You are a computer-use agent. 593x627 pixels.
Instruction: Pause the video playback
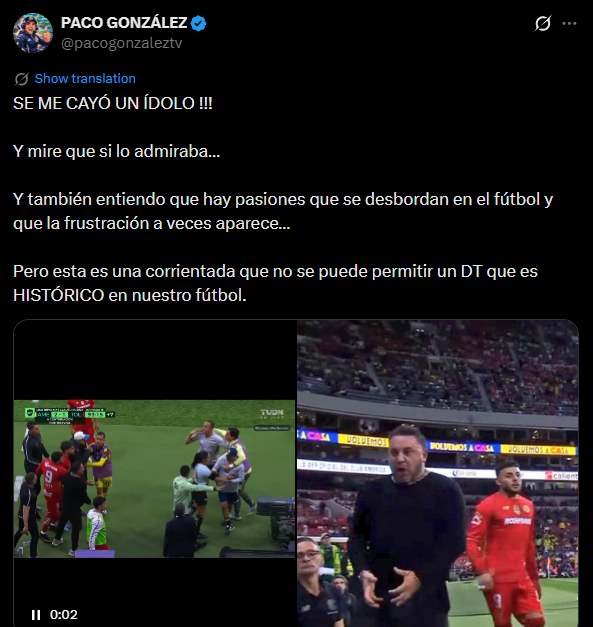click(36, 615)
